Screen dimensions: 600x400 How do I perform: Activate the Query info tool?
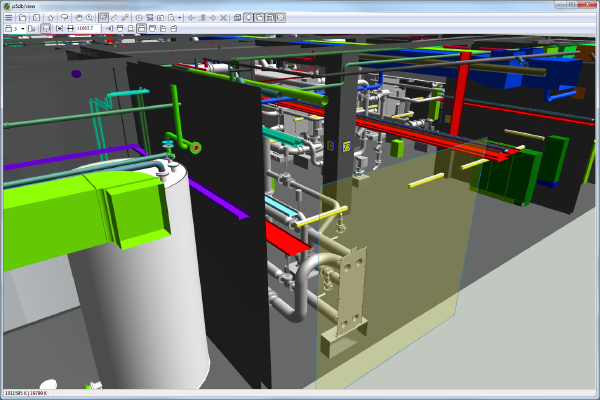click(104, 18)
